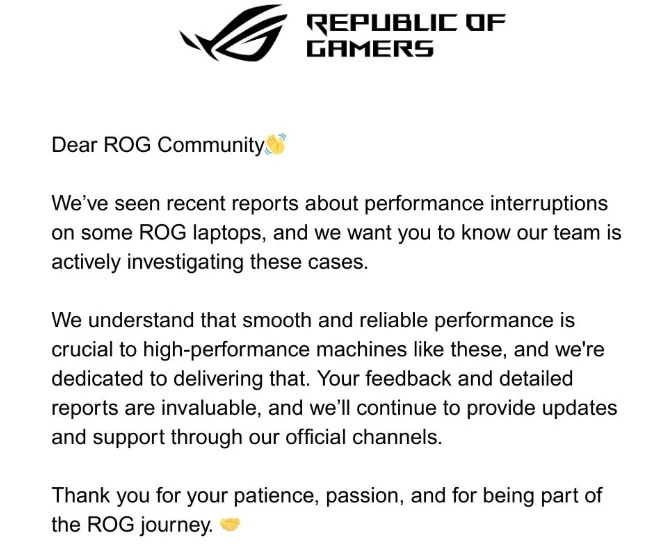This screenshot has height=550, width=670.
Task: Click the handshake emoji after ROG journey
Action: pyautogui.click(x=231, y=524)
